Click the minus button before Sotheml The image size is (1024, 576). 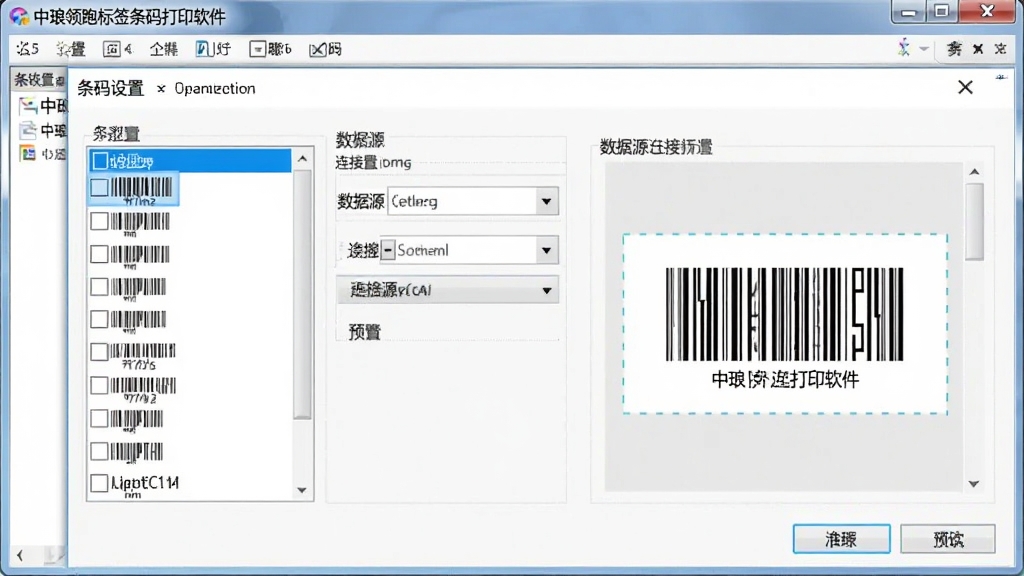click(388, 250)
